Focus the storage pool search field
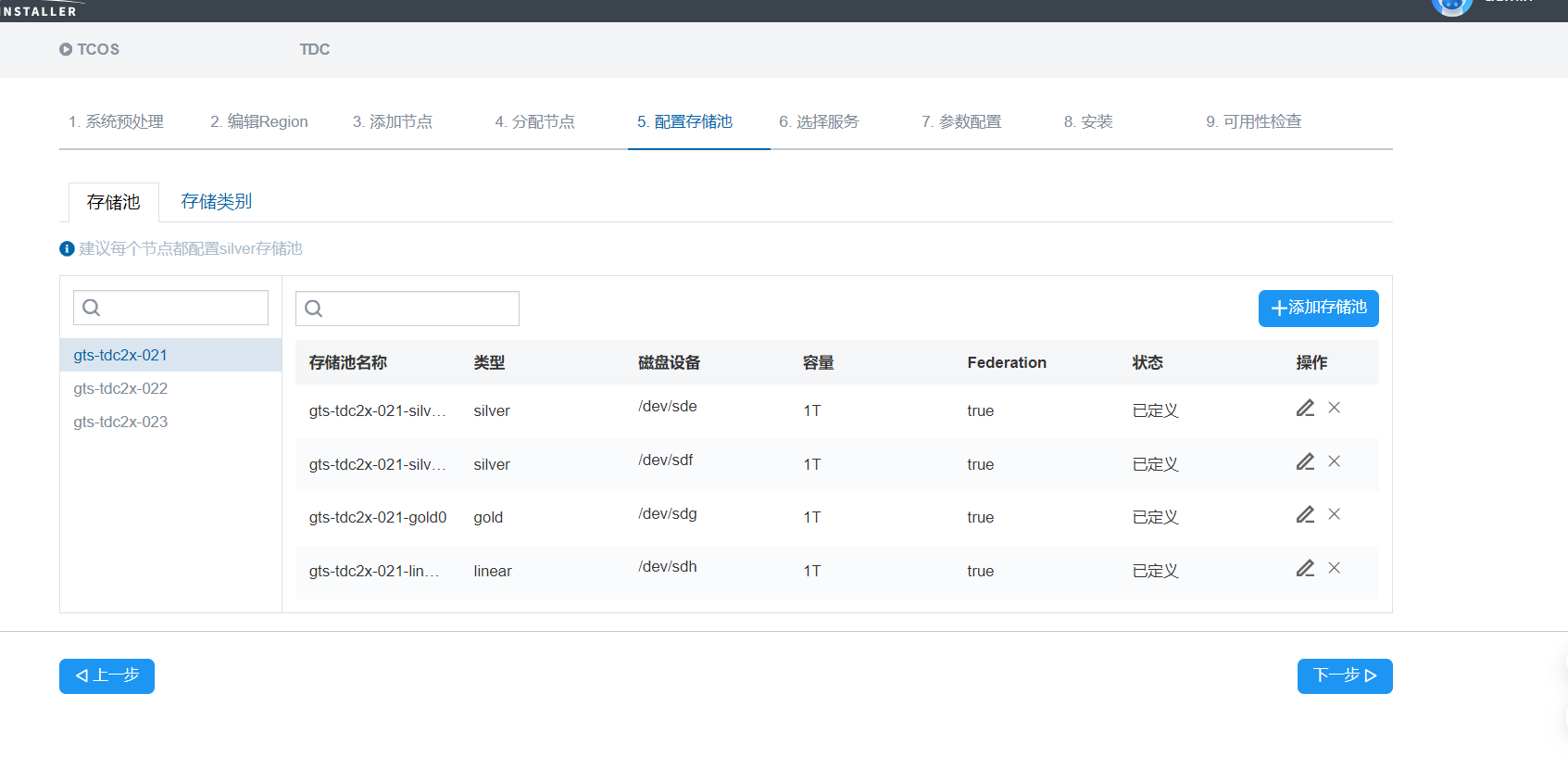 [408, 309]
